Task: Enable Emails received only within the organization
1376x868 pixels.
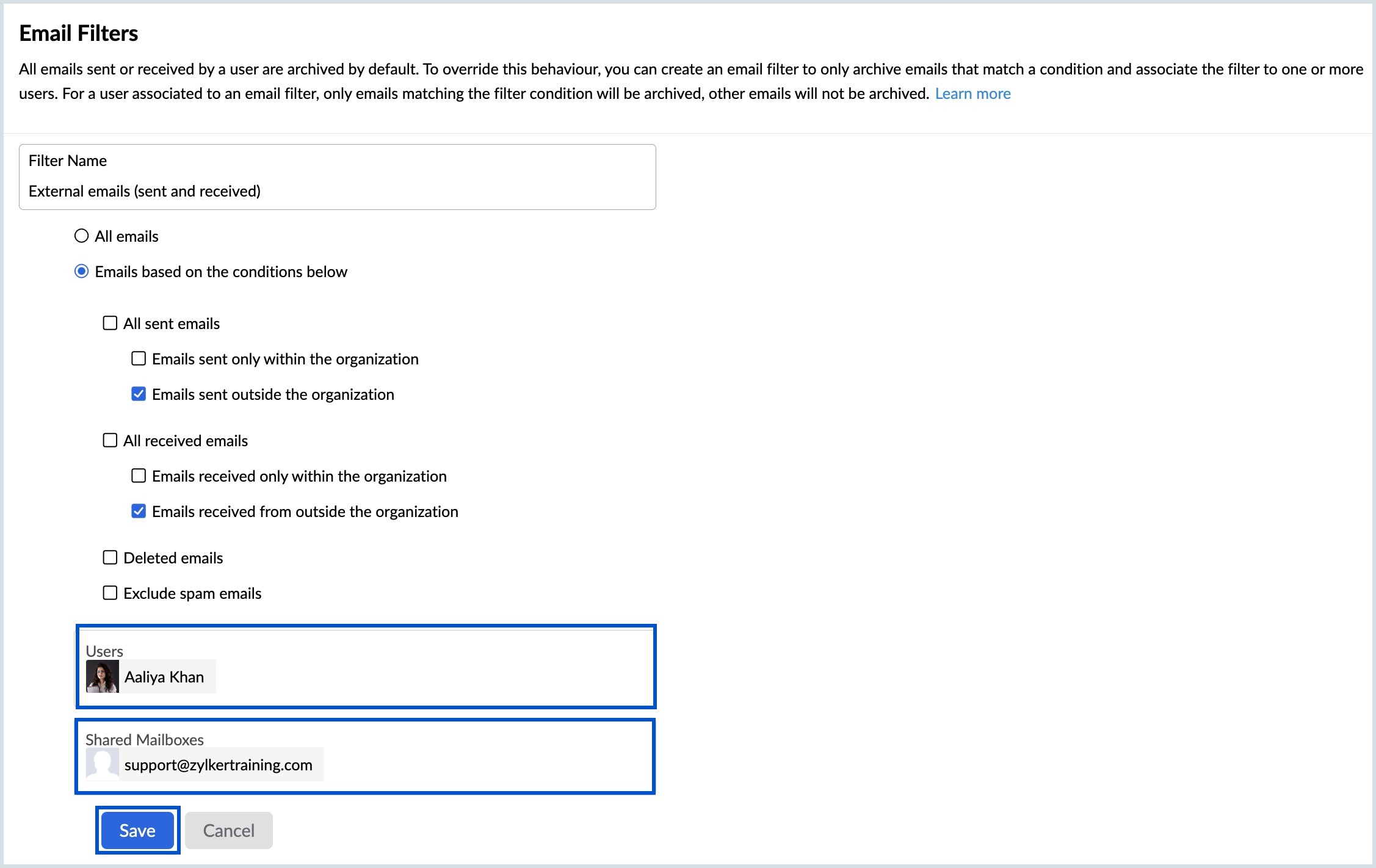Action: point(139,476)
